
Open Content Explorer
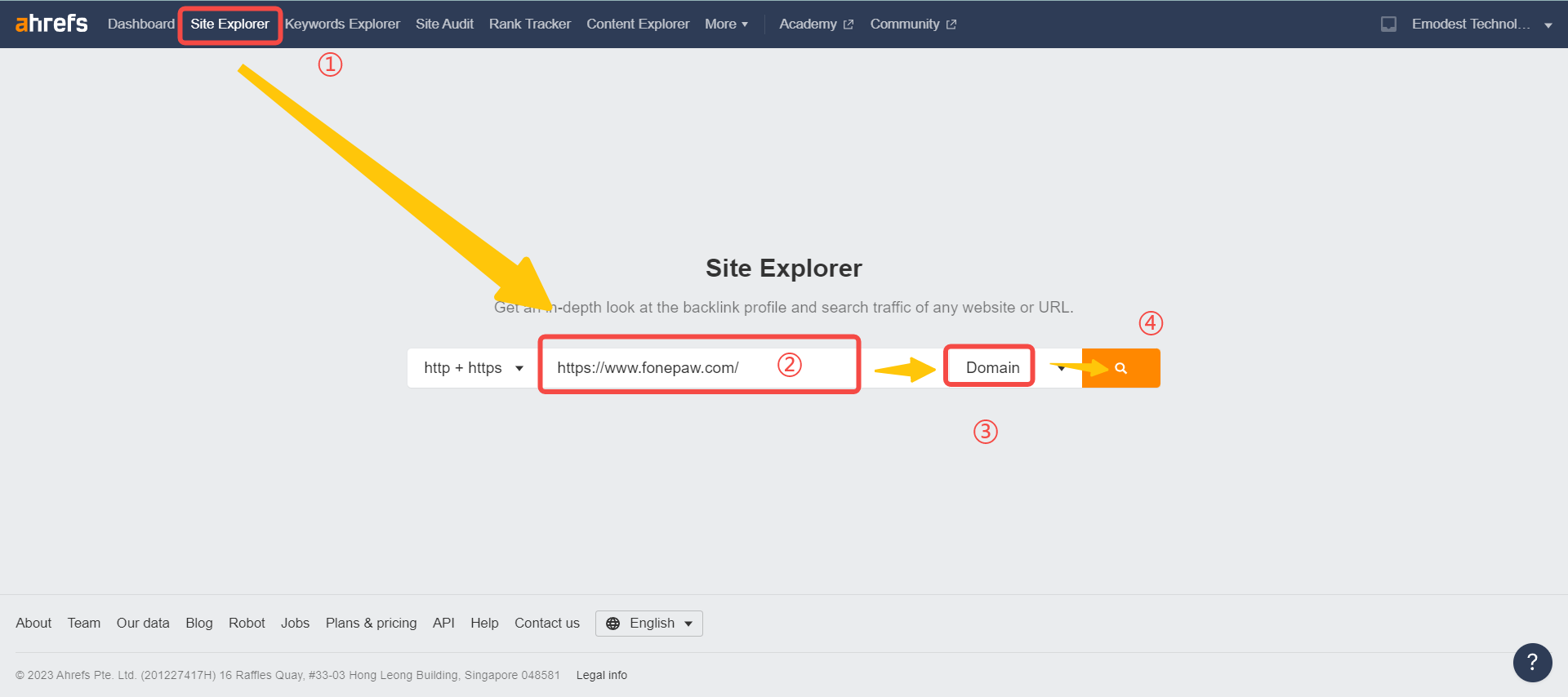point(638,24)
